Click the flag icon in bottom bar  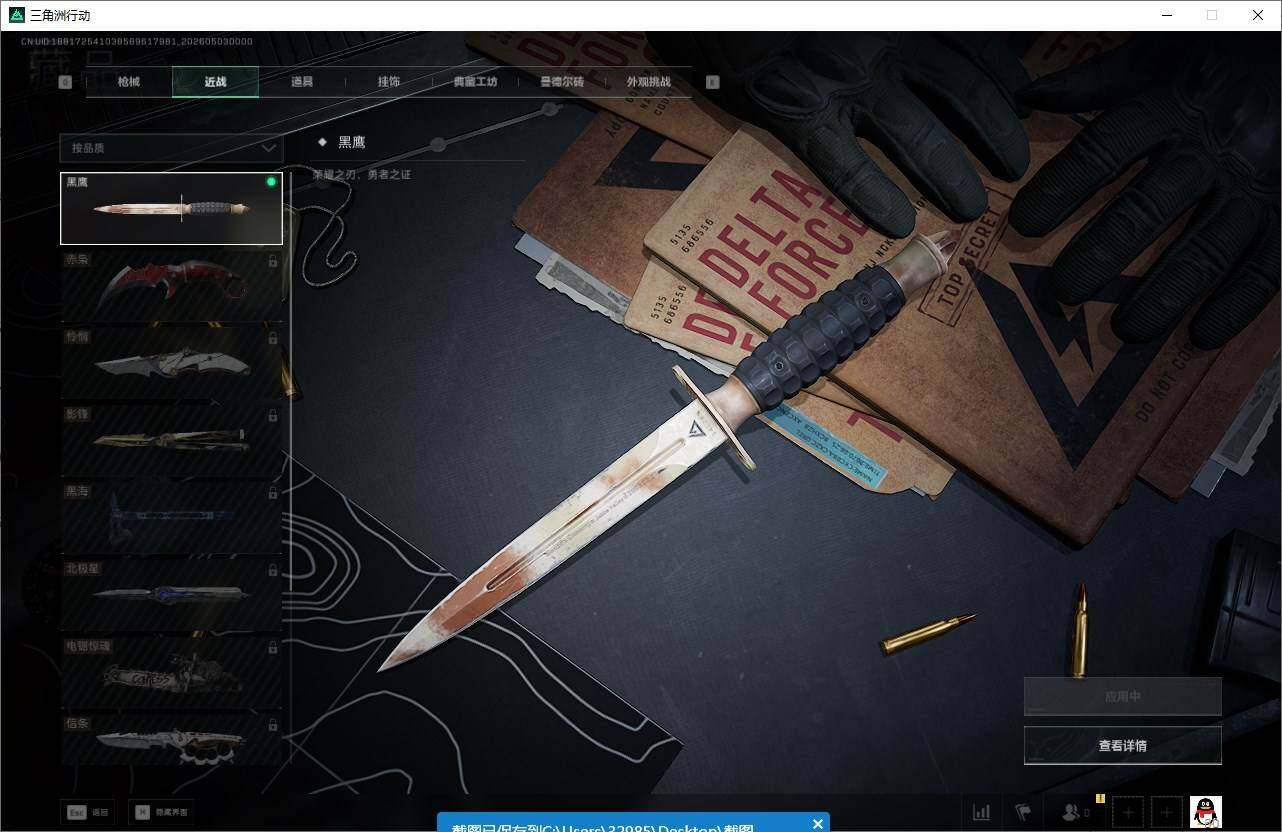pyautogui.click(x=1023, y=813)
